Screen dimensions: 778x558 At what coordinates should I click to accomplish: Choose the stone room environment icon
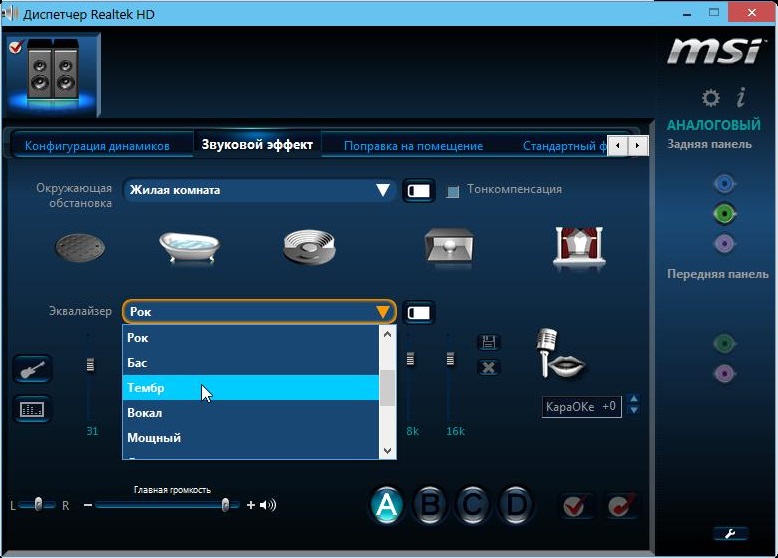tap(449, 246)
